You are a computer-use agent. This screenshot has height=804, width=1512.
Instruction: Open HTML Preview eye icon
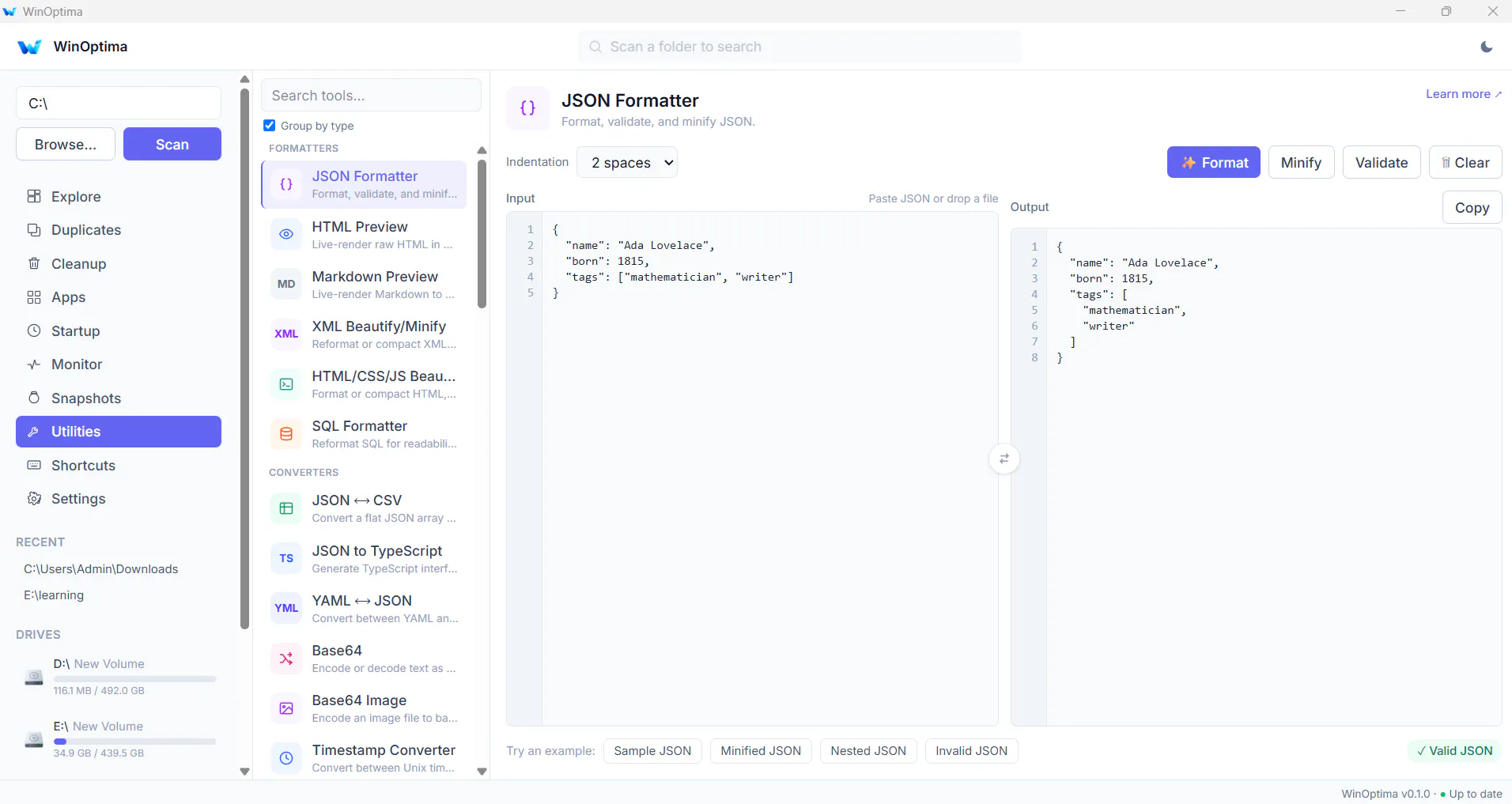(286, 234)
